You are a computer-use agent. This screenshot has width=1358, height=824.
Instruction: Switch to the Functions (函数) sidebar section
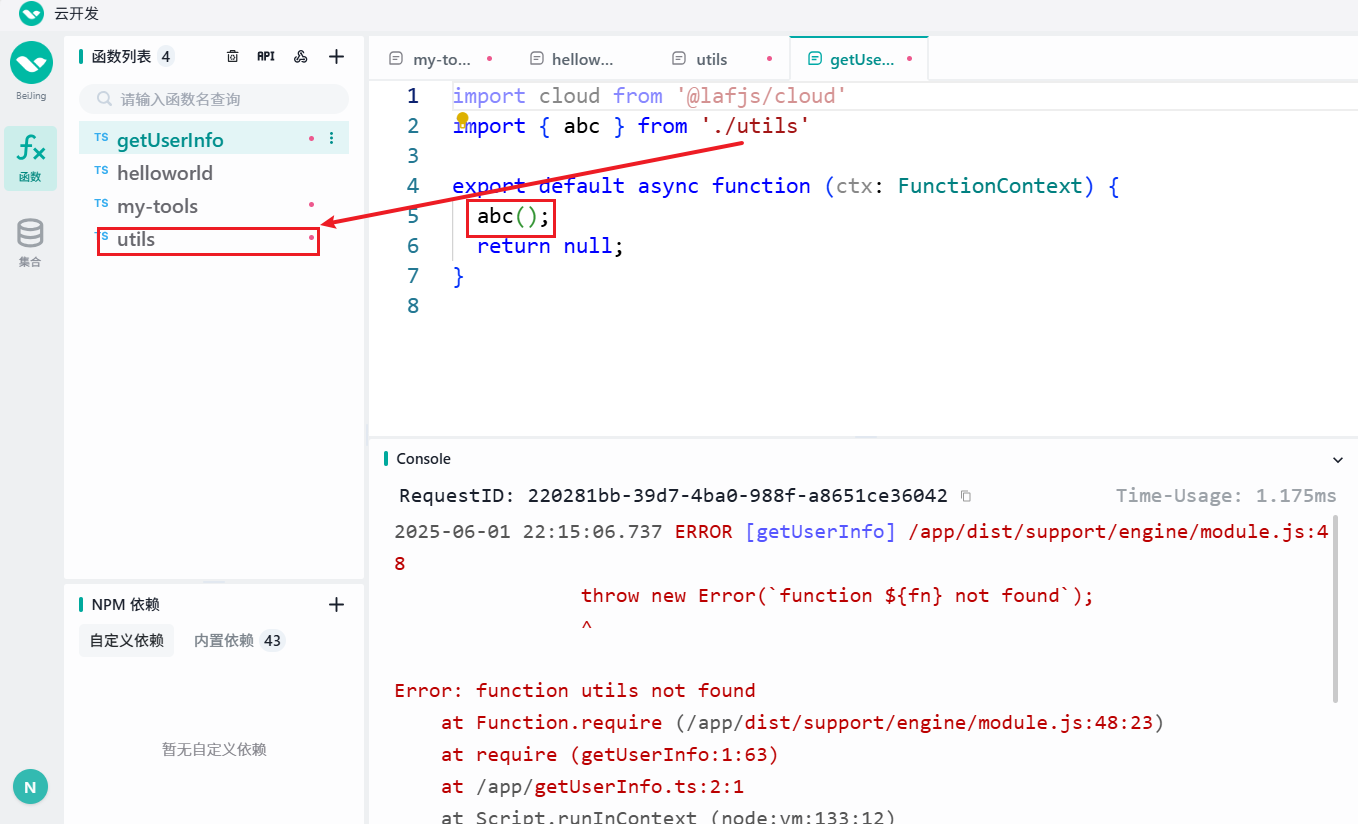(30, 158)
